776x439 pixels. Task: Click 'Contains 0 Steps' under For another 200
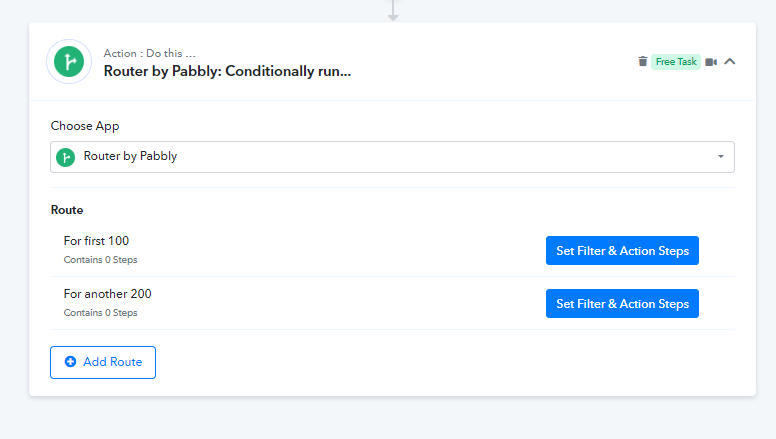click(100, 313)
